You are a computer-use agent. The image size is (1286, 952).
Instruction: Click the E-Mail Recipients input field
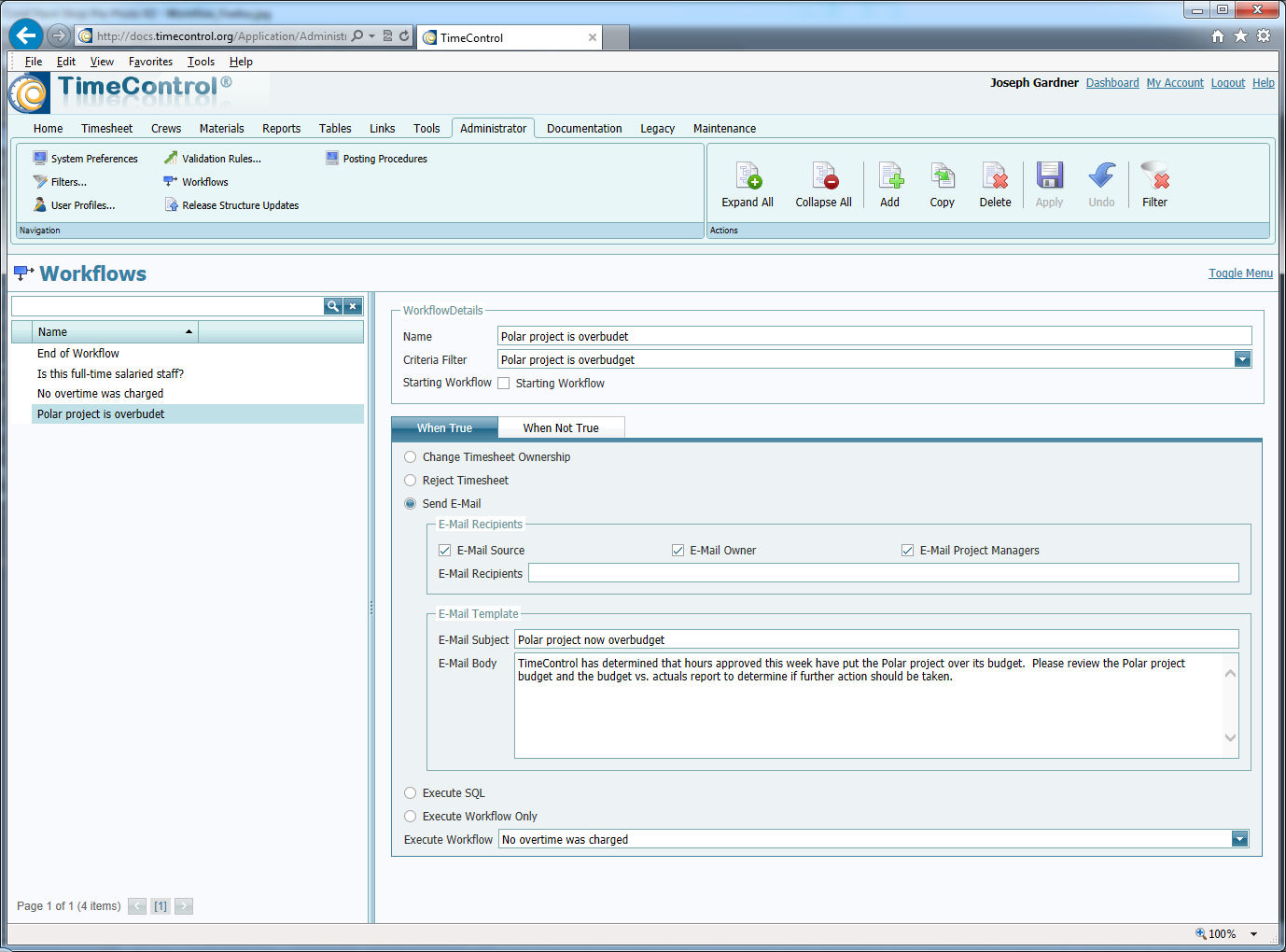pyautogui.click(x=884, y=573)
